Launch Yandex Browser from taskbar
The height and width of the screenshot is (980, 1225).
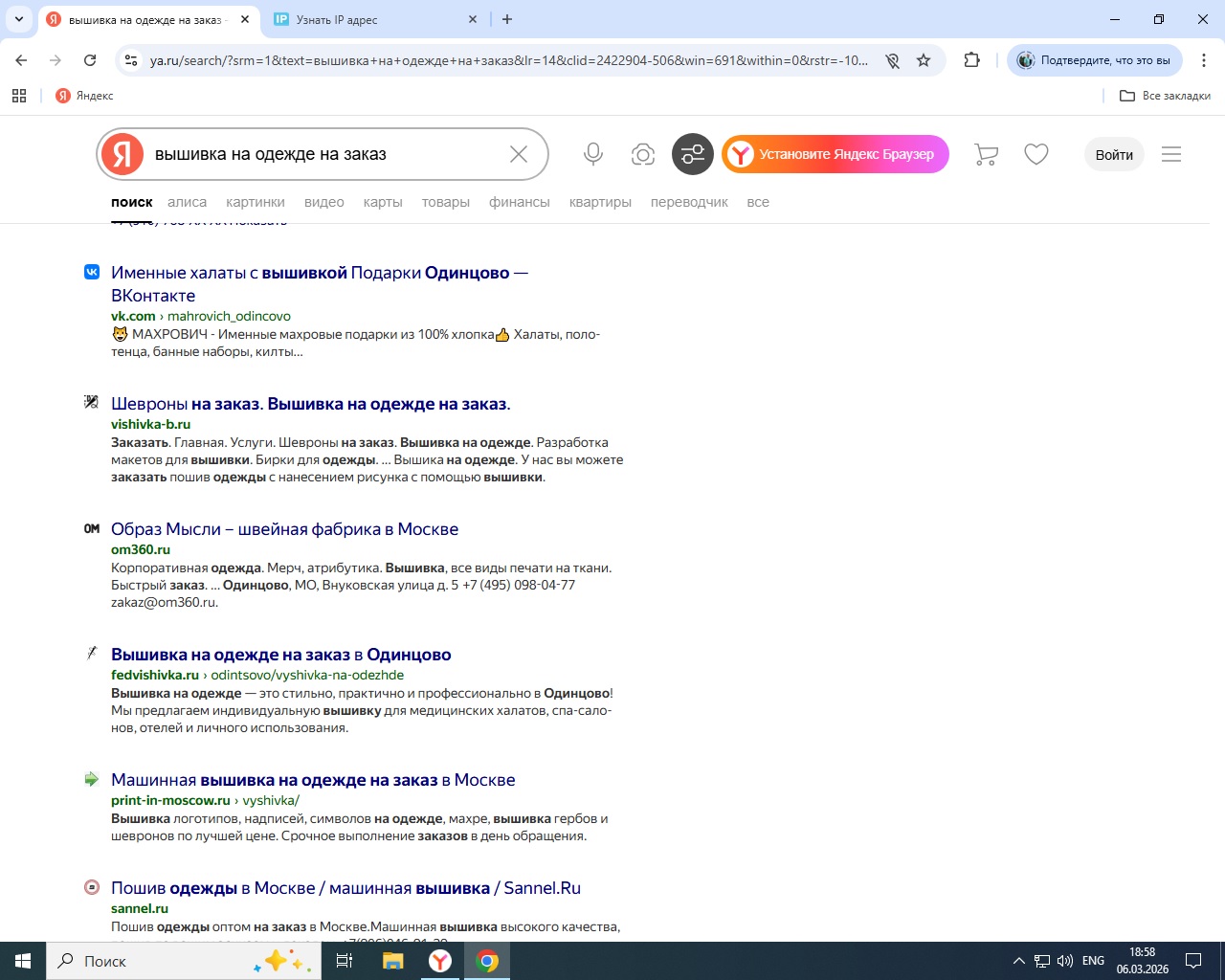coord(440,961)
